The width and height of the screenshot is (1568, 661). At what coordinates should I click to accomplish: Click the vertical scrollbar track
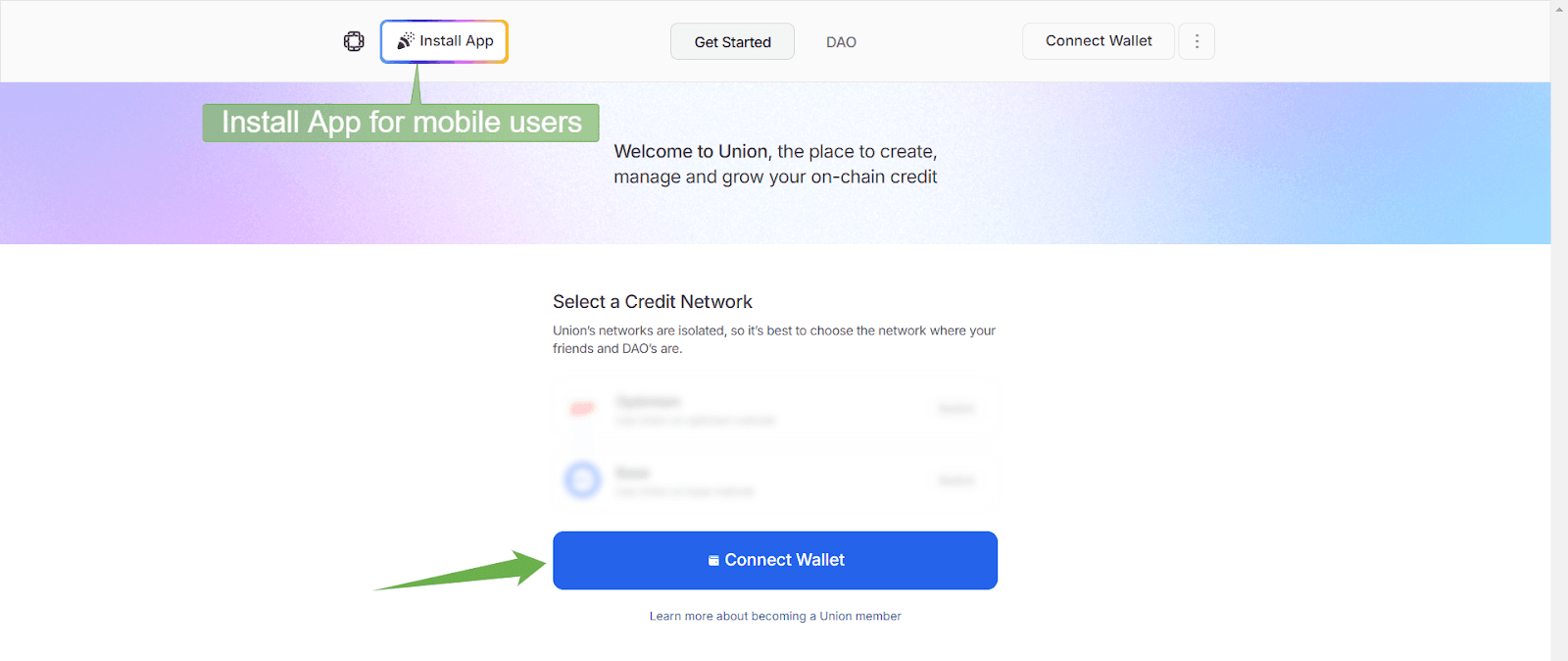1559,333
